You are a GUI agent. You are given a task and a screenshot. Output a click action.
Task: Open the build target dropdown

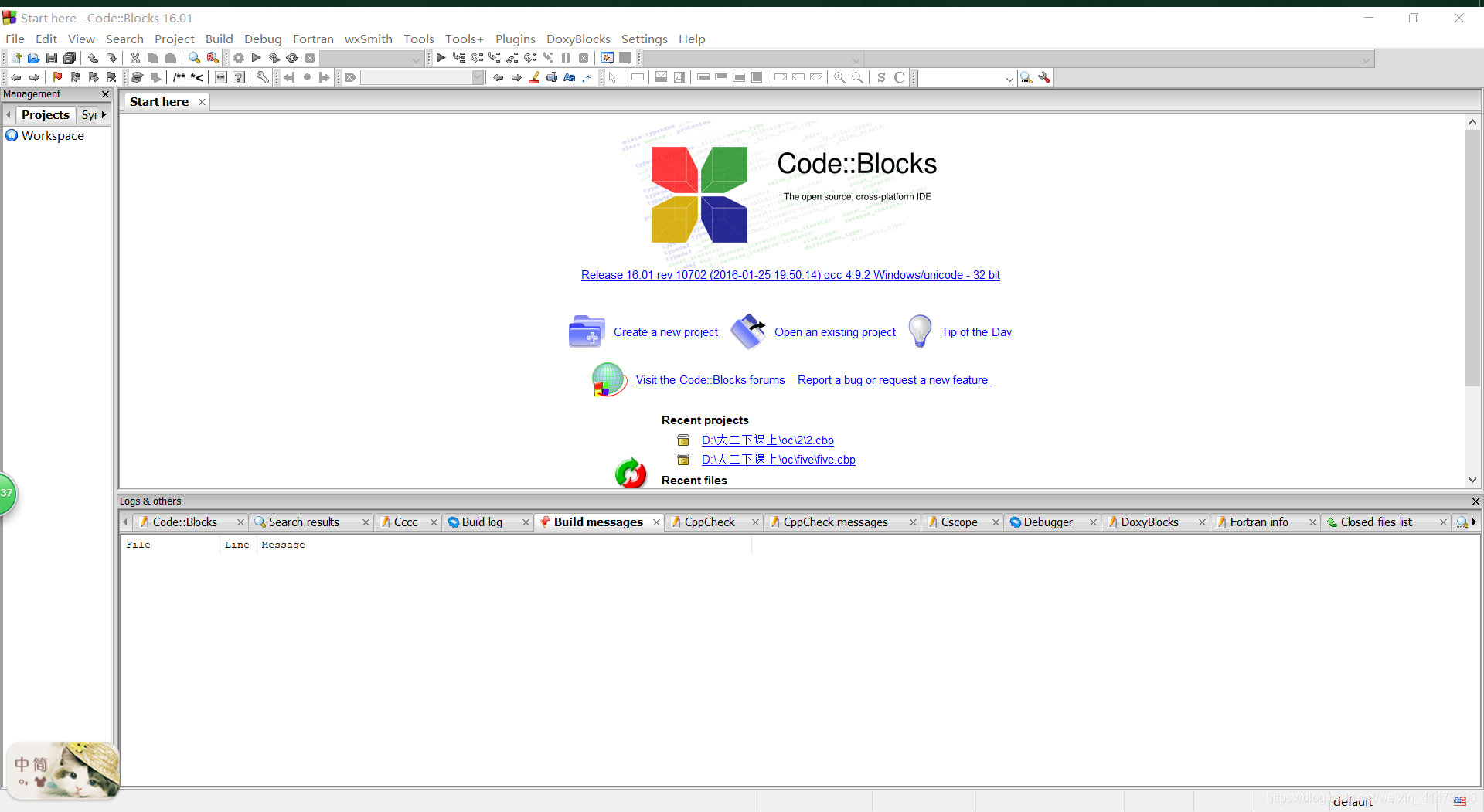372,59
